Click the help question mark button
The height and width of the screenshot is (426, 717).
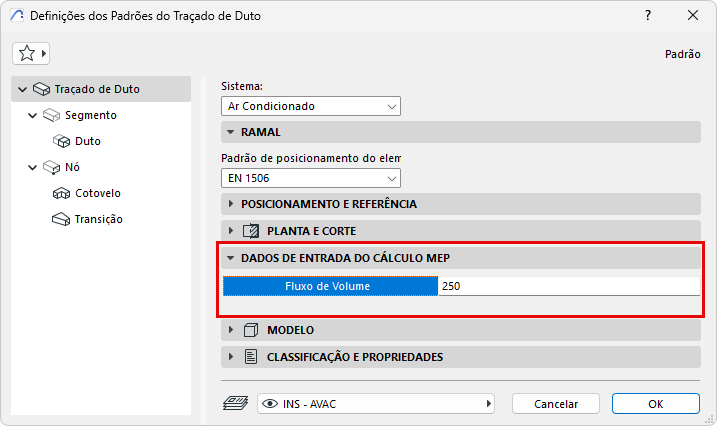648,16
